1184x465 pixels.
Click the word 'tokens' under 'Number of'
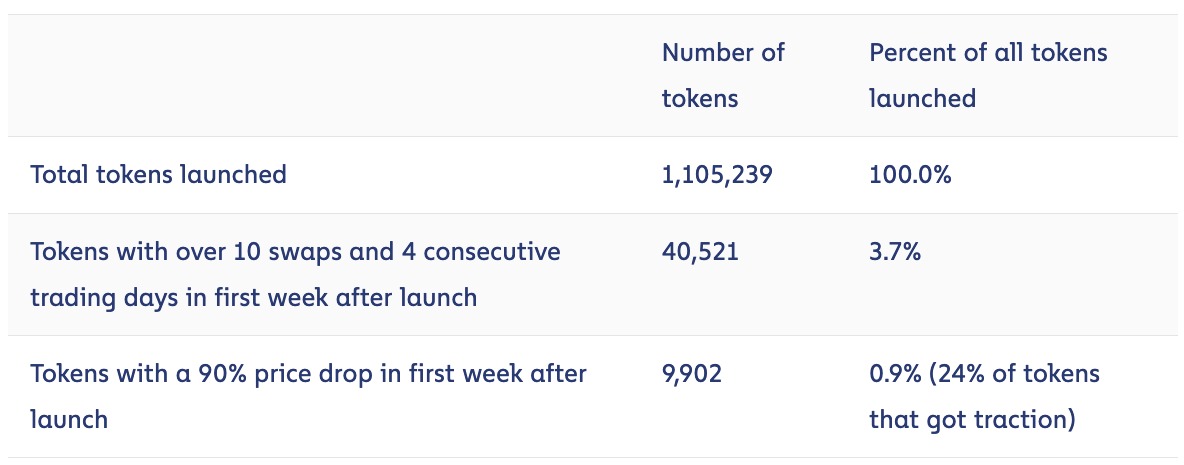(x=700, y=99)
